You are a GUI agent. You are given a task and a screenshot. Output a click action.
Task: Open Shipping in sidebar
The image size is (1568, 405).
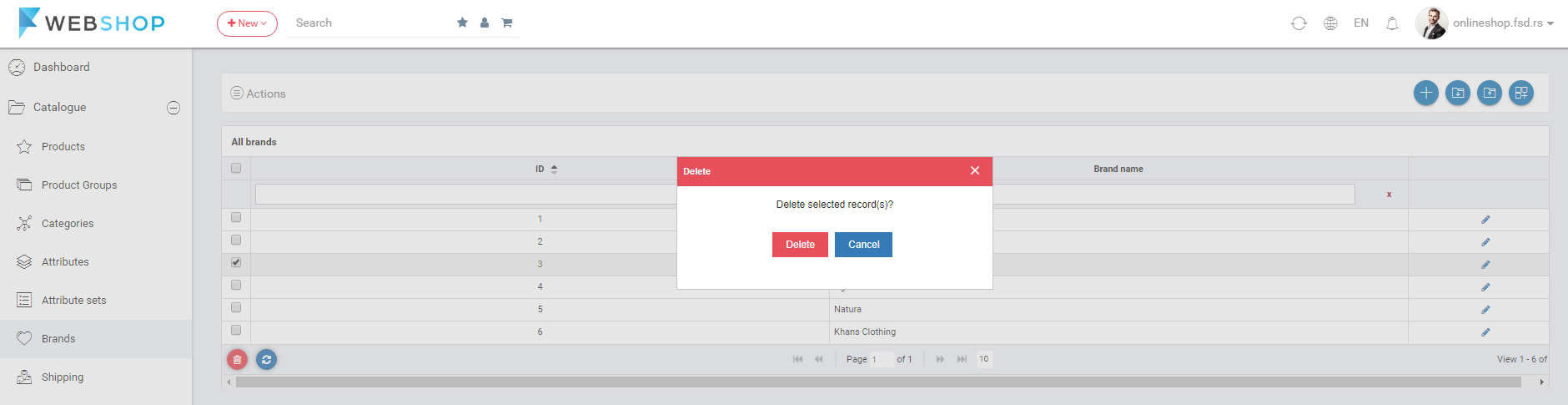coord(63,377)
